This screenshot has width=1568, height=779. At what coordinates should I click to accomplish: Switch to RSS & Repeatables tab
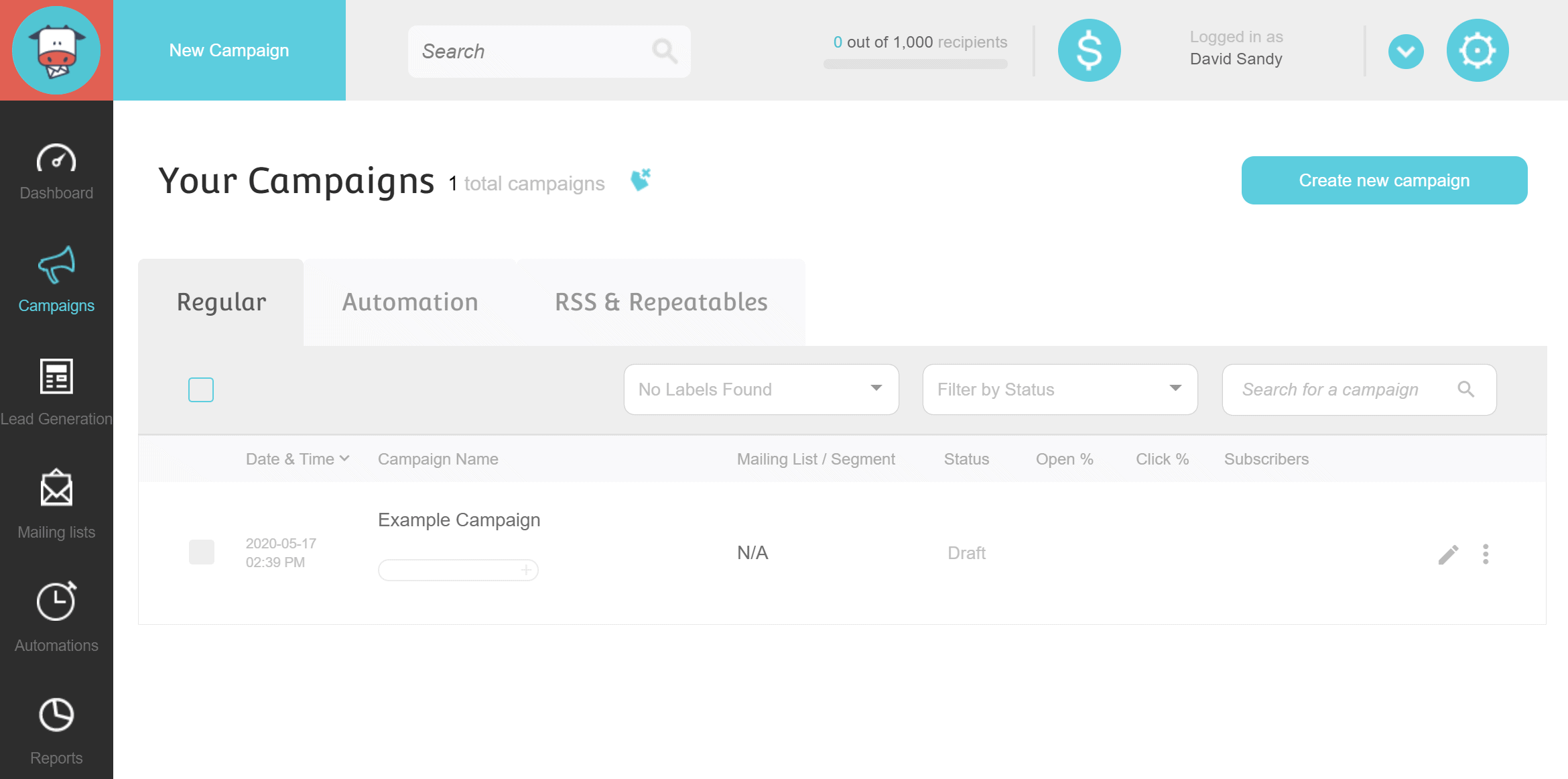[x=661, y=302]
